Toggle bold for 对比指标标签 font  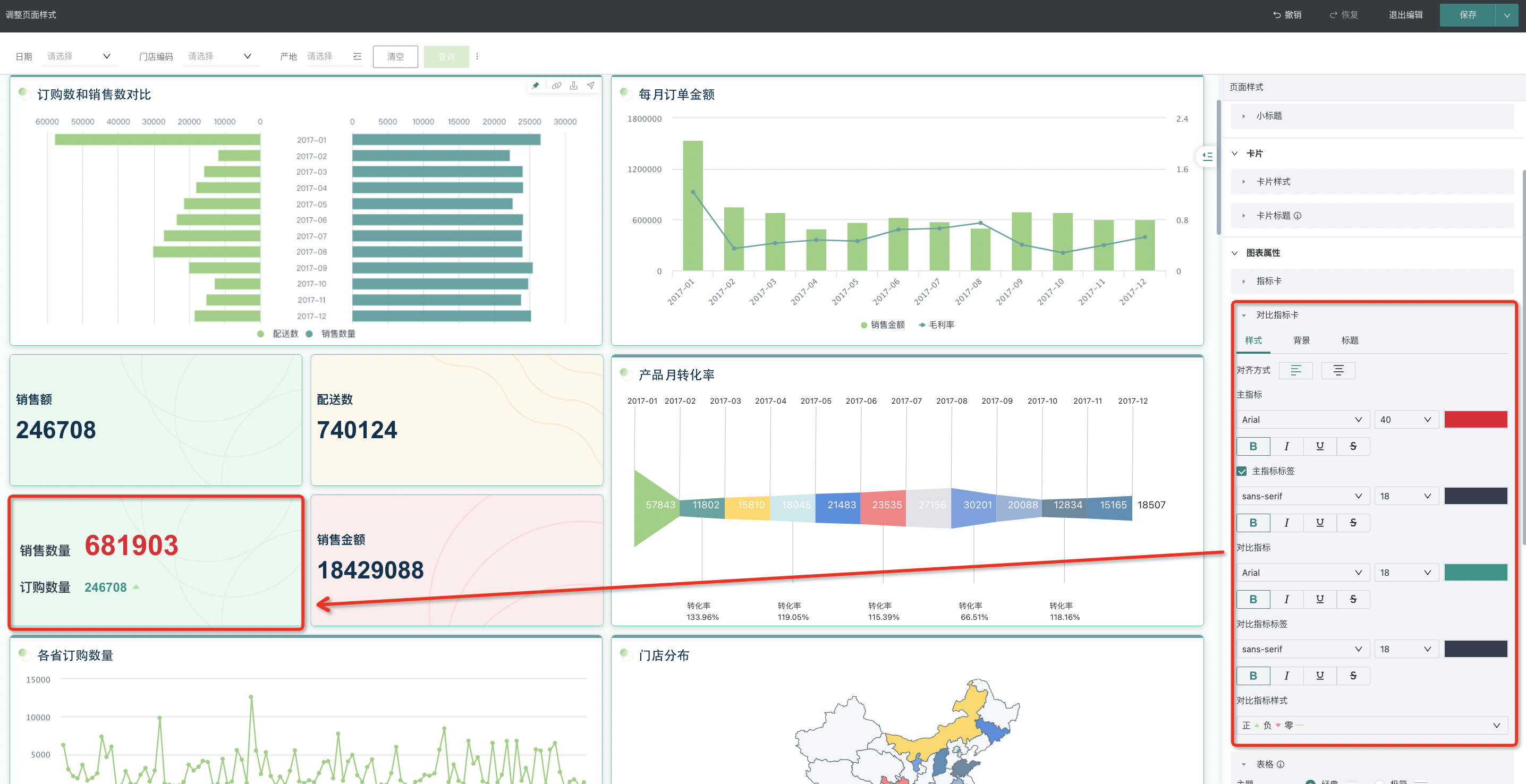pos(1253,676)
